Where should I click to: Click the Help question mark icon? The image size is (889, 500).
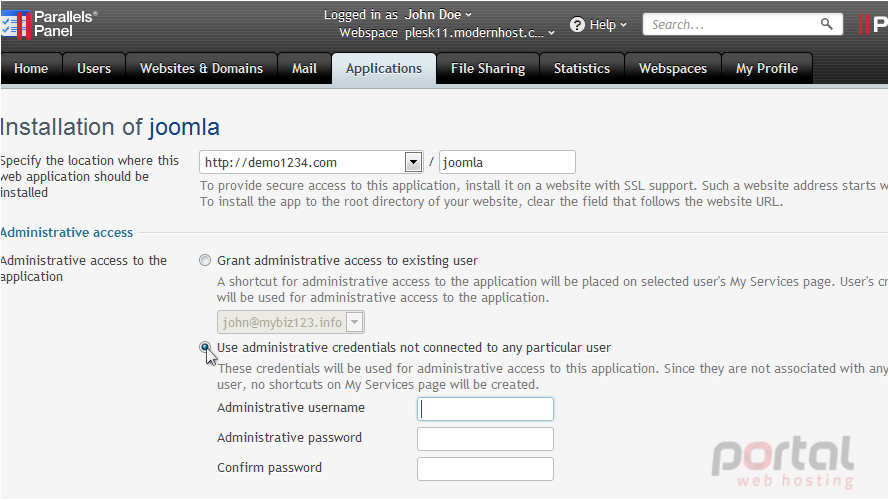tap(577, 25)
